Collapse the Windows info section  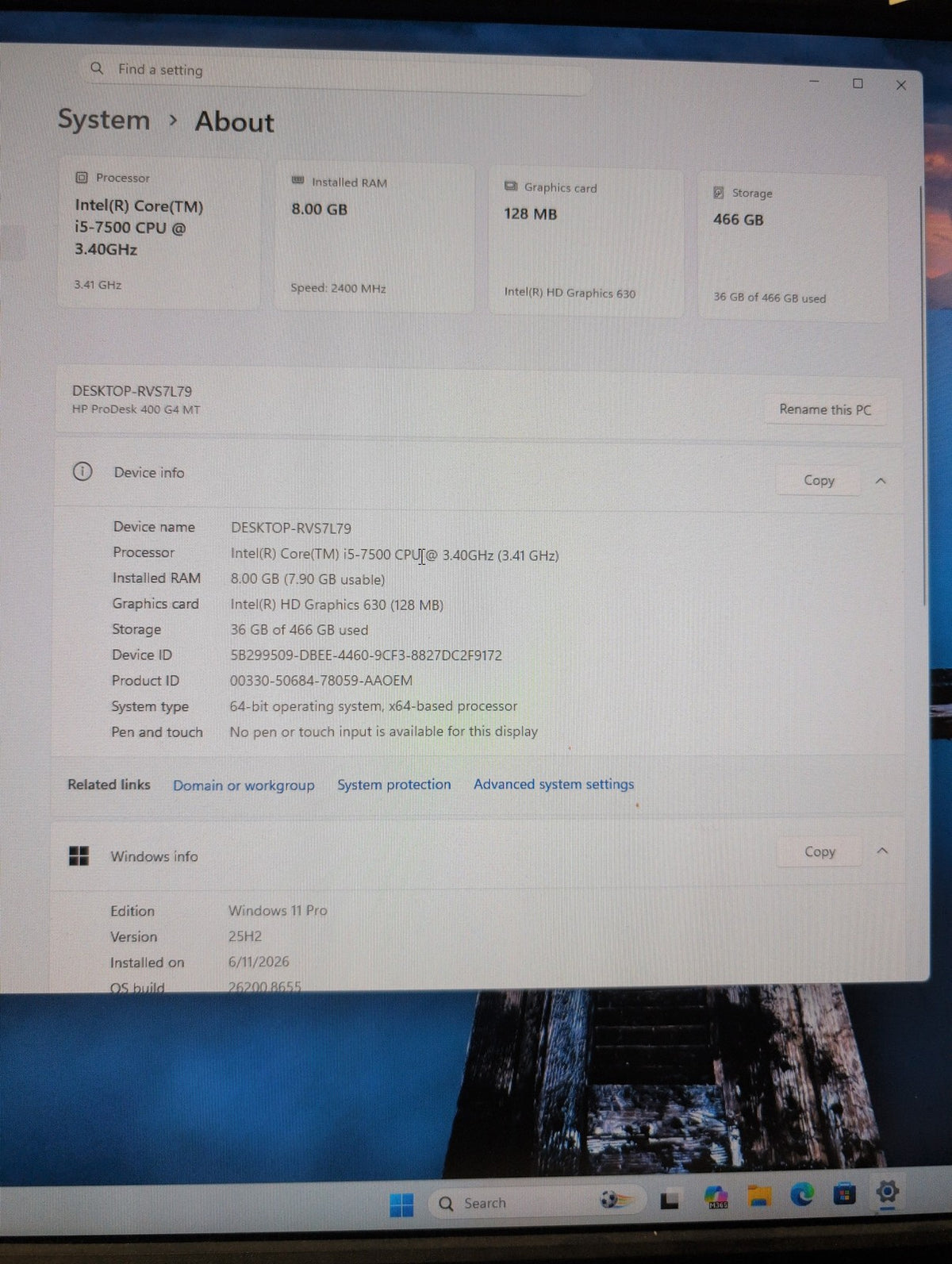point(882,851)
